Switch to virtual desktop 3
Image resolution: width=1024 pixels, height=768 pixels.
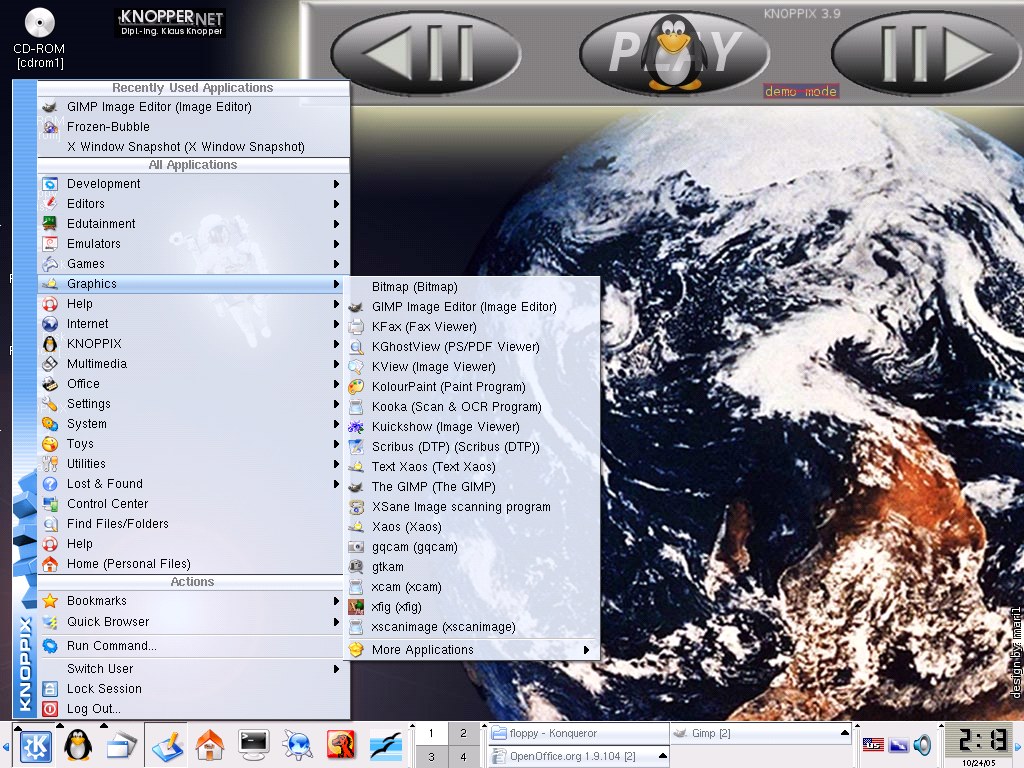[x=431, y=757]
